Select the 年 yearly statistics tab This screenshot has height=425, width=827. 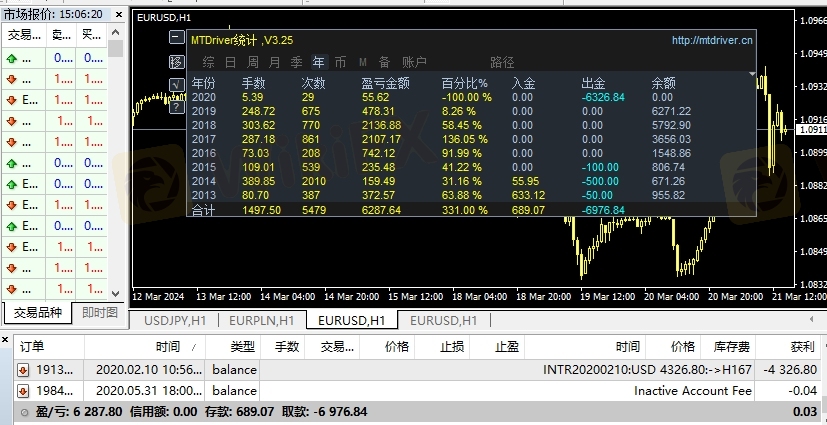(319, 62)
